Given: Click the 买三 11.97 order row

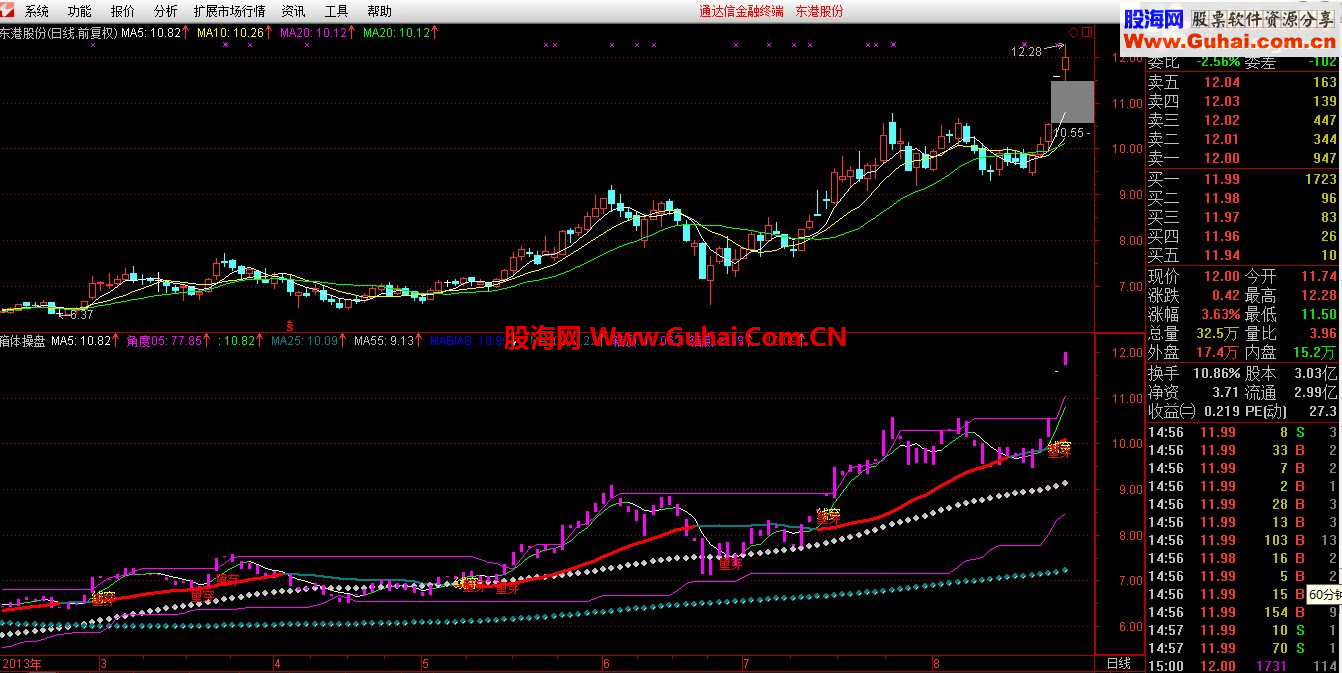Looking at the screenshot, I should pos(1243,217).
